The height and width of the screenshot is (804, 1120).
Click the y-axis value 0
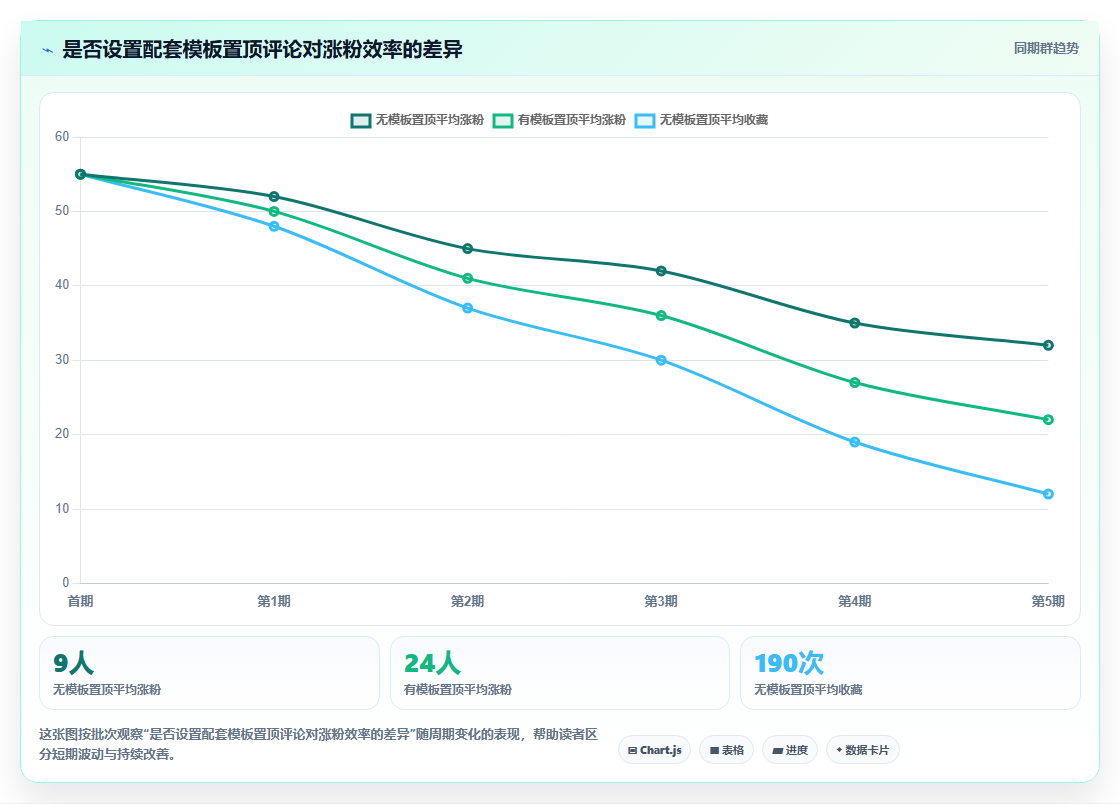coord(66,583)
